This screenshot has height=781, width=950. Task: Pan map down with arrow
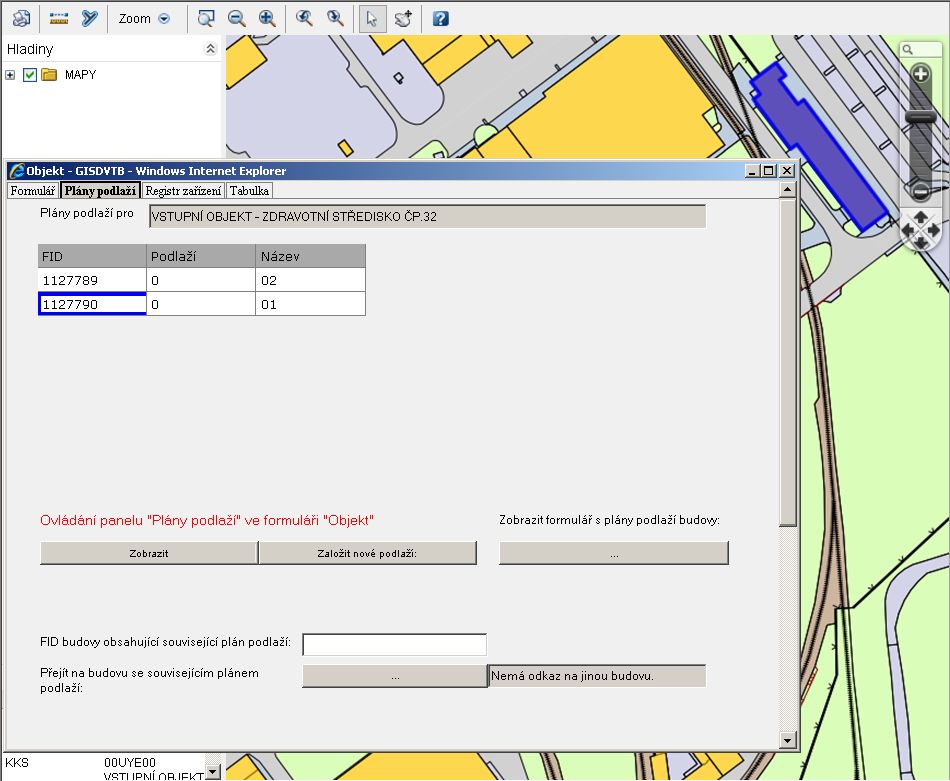click(921, 243)
